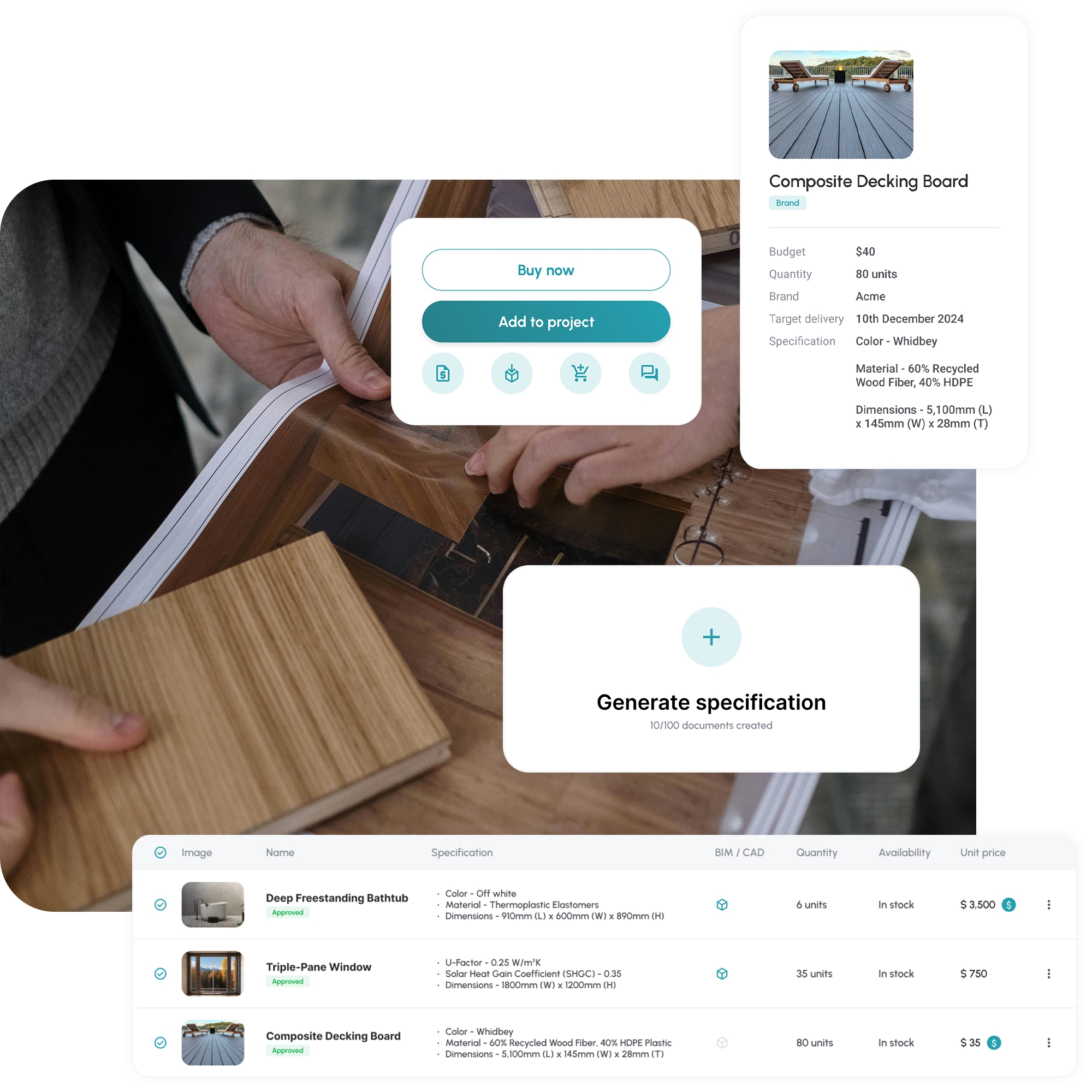This screenshot has width=1092, height=1092.
Task: Click the Add to project button
Action: tap(546, 322)
